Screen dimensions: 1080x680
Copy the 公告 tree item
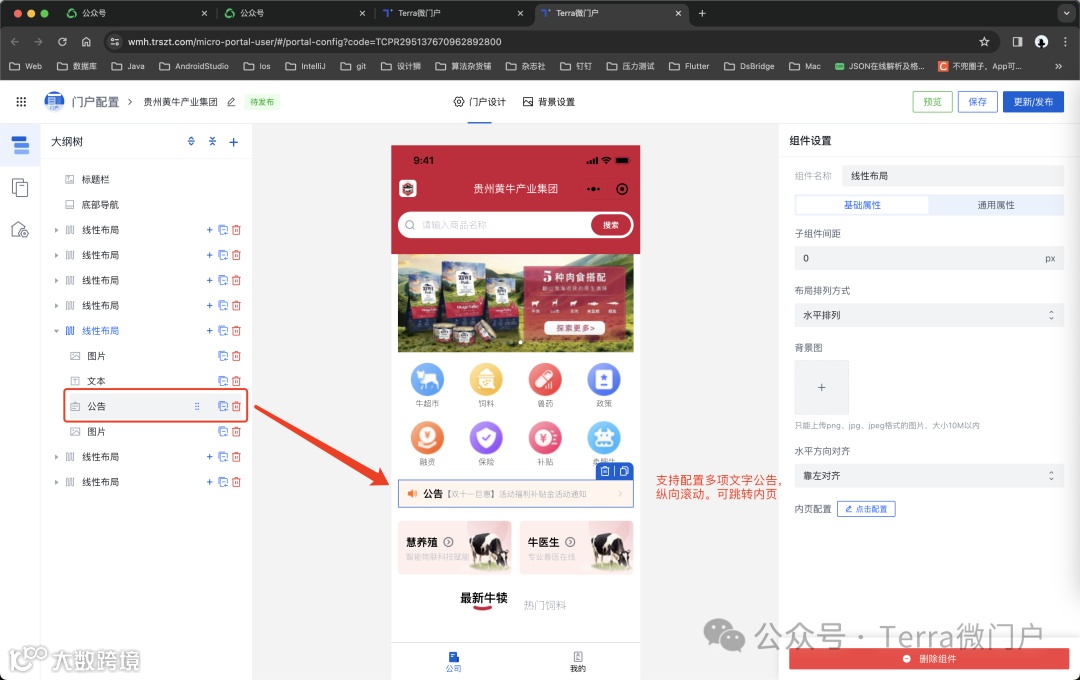point(223,406)
